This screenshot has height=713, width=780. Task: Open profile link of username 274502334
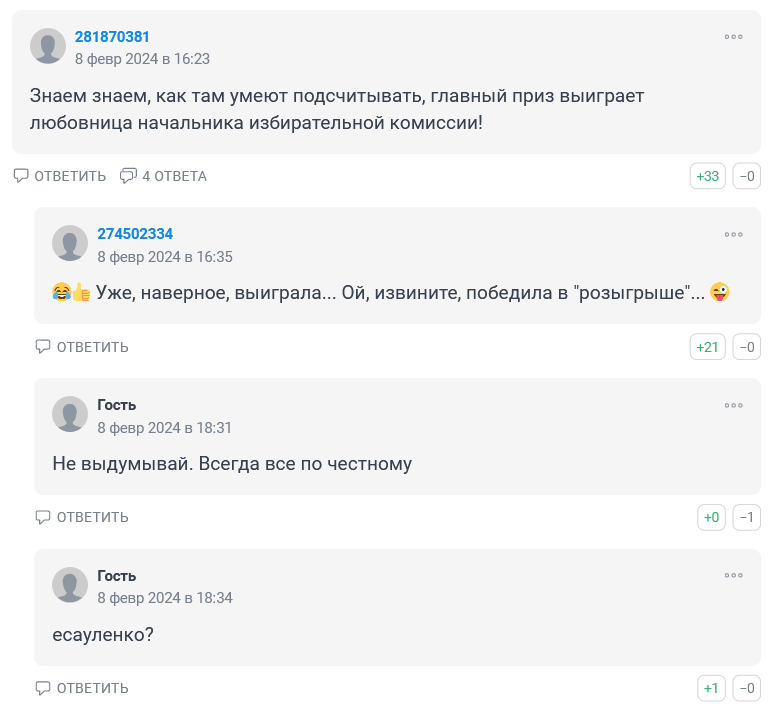coord(135,234)
